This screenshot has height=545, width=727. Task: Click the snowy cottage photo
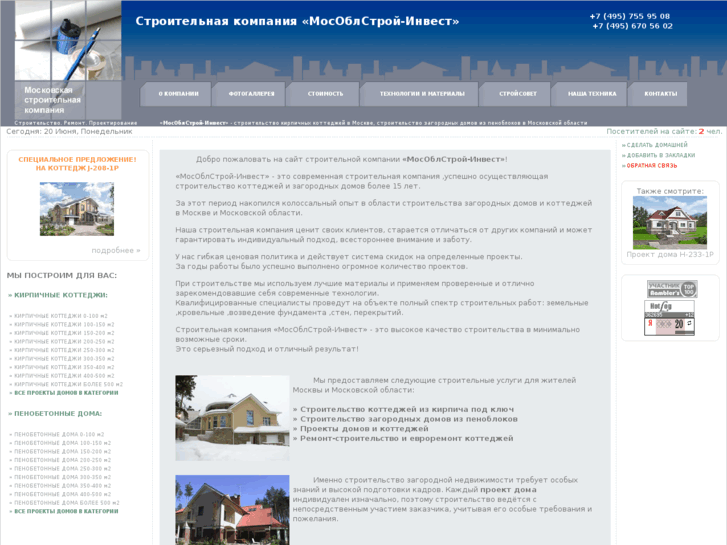pyautogui.click(x=232, y=418)
